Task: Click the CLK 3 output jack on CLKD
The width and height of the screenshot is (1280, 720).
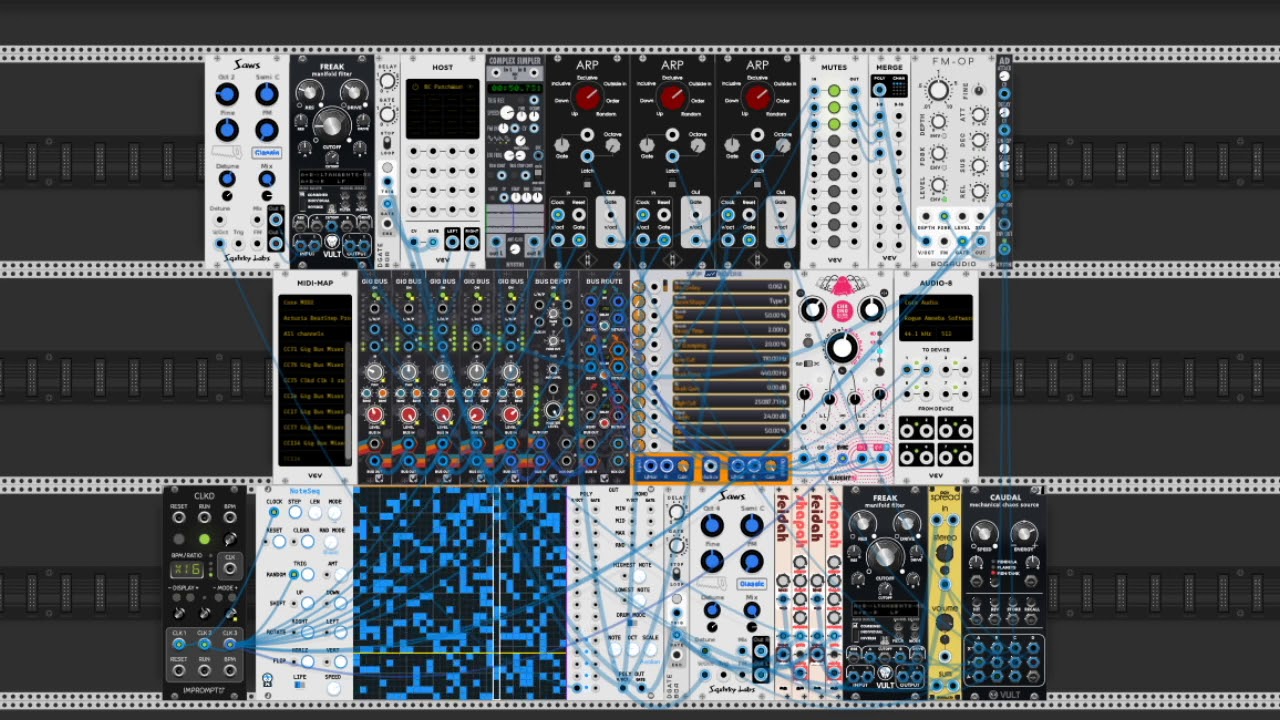Action: [230, 644]
